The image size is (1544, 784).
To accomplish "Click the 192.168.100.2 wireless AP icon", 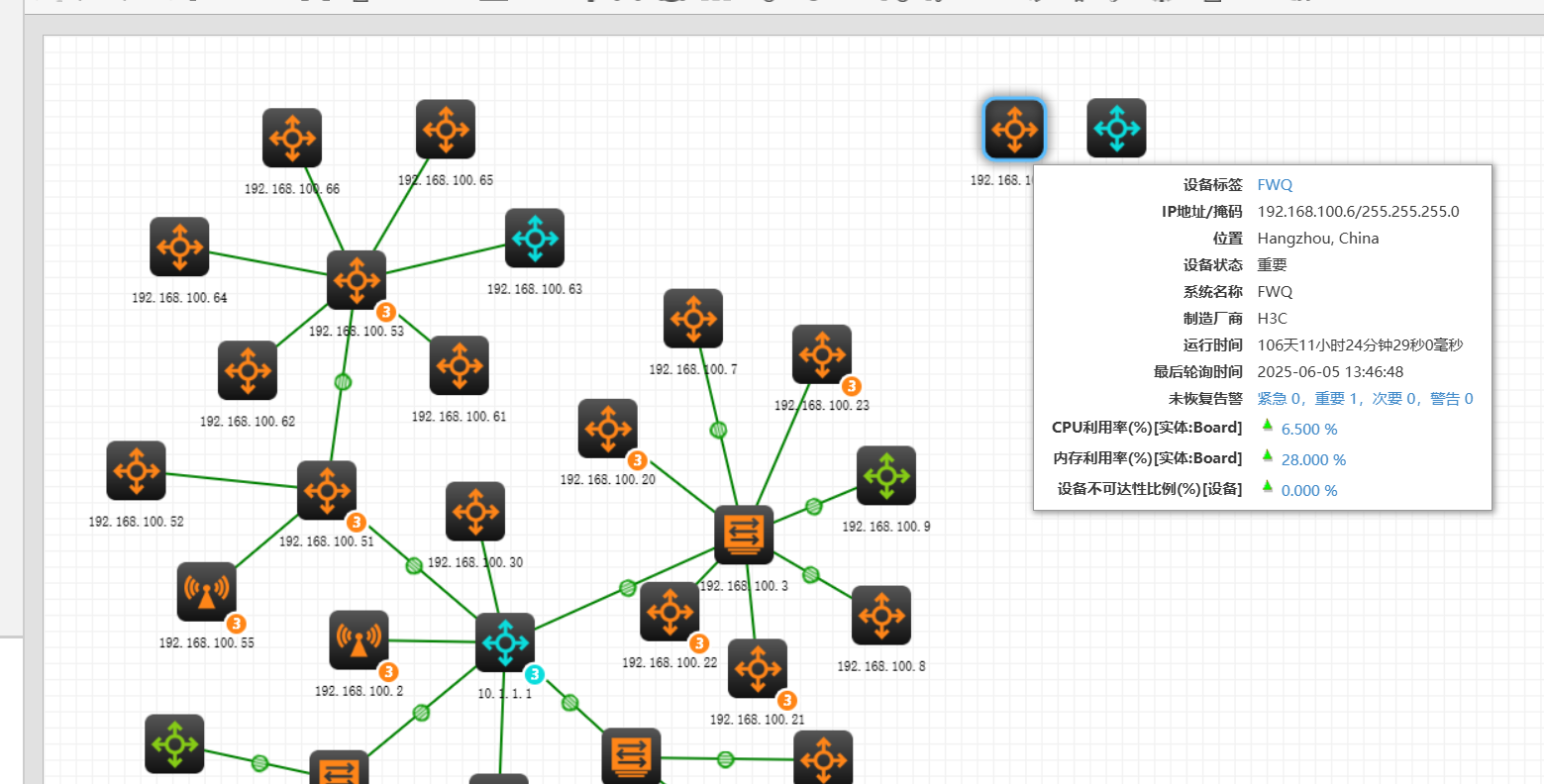I will tap(360, 639).
